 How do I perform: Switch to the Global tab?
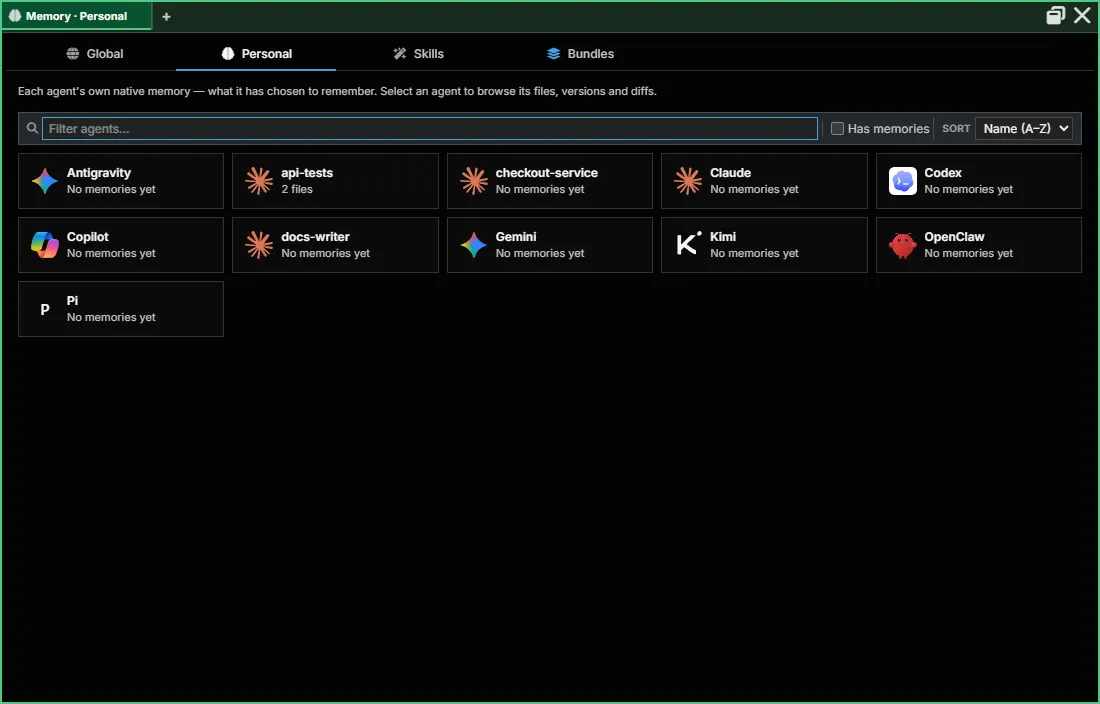95,53
